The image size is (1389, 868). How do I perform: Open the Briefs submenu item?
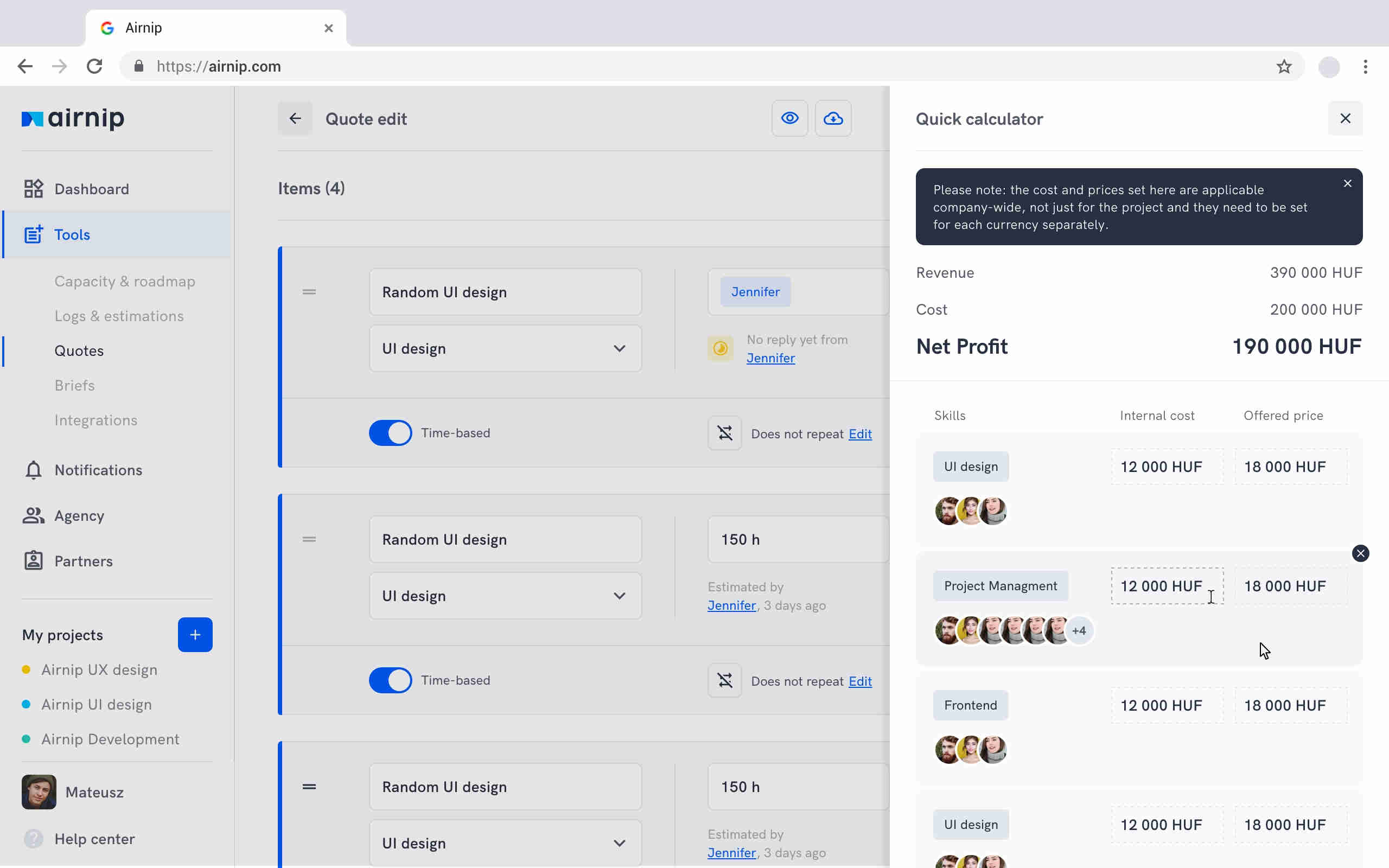coord(75,386)
